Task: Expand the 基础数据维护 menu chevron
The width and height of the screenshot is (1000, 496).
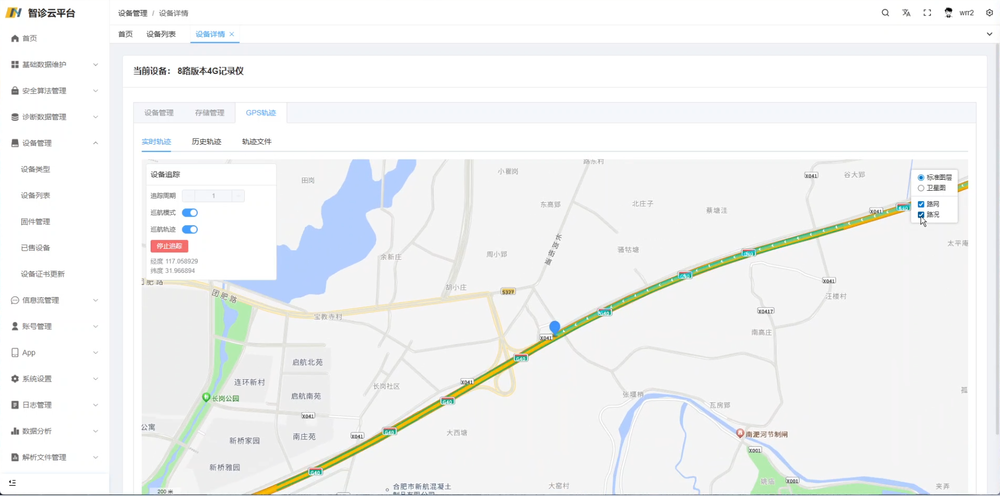Action: 96,64
